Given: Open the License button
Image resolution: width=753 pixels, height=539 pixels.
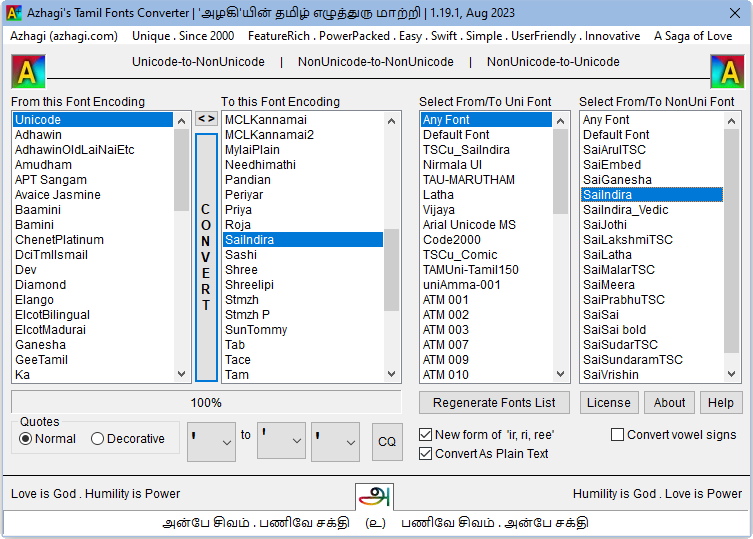Looking at the screenshot, I should pyautogui.click(x=609, y=403).
